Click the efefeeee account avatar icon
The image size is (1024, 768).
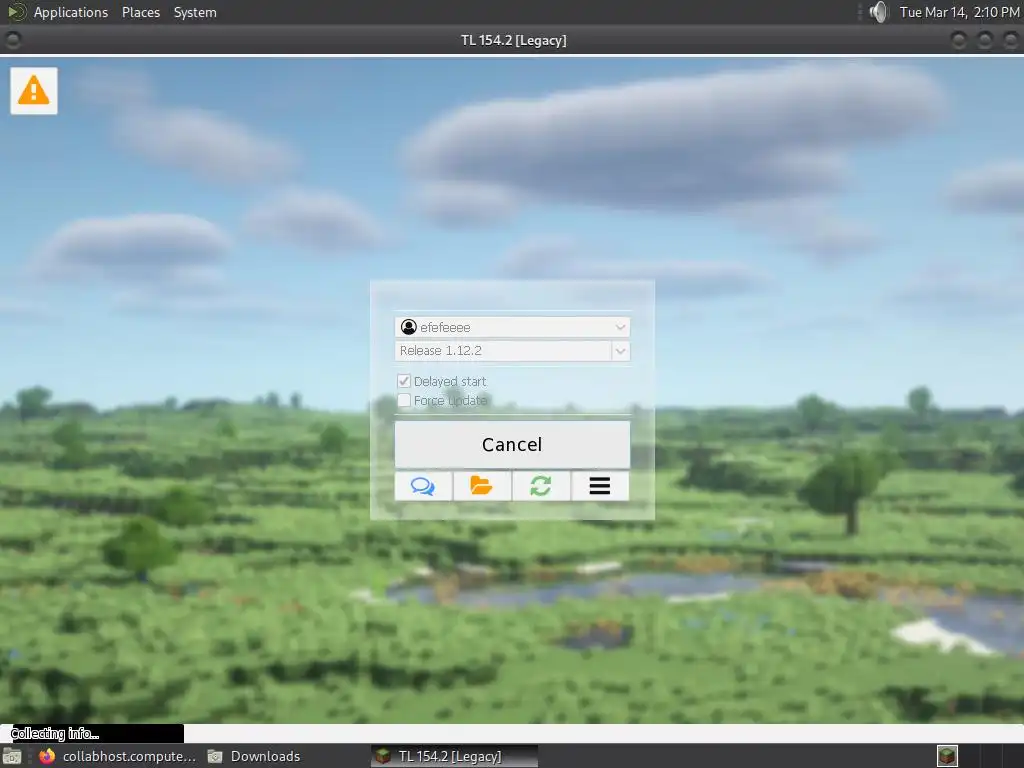(x=409, y=327)
